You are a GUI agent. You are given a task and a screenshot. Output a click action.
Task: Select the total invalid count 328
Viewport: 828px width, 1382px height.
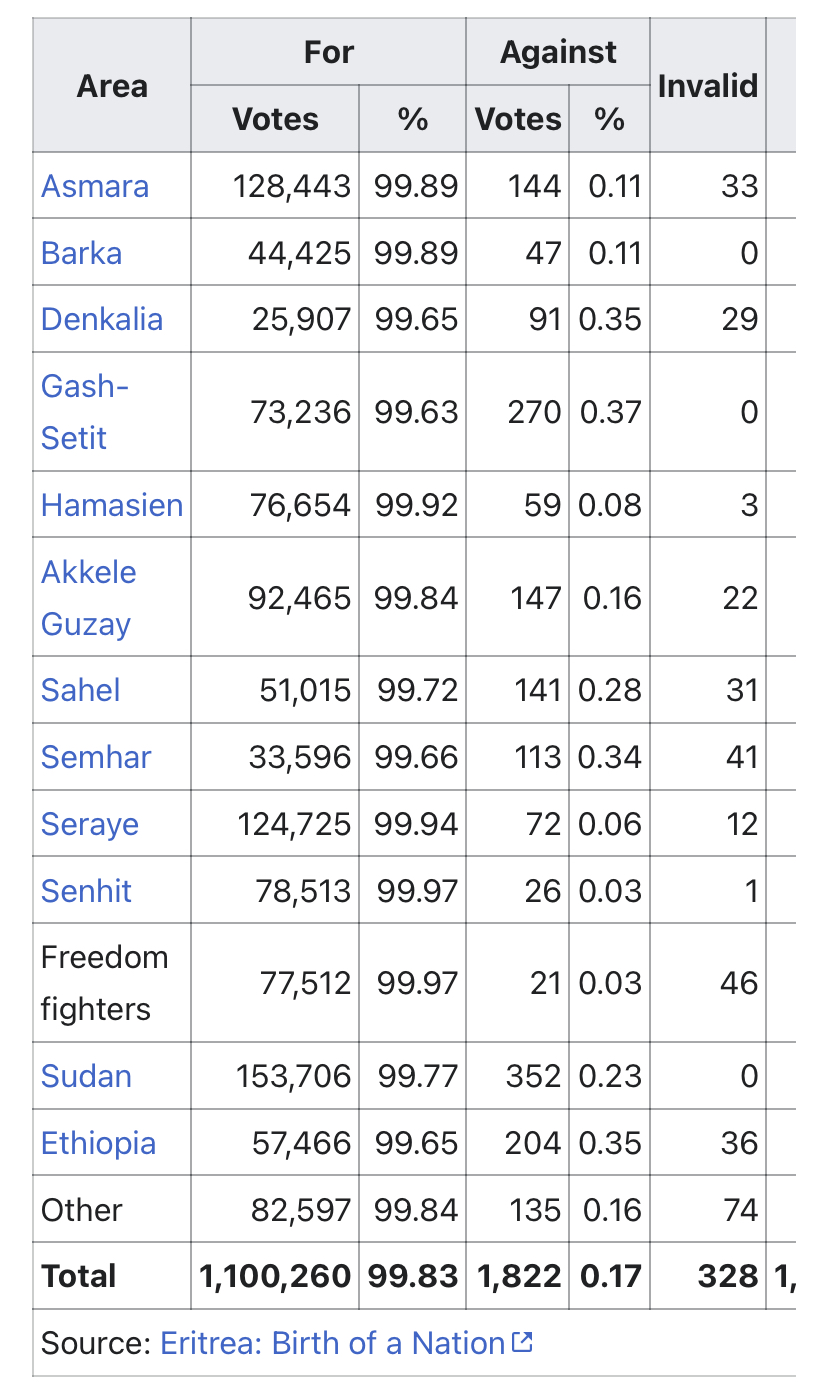point(728,1276)
